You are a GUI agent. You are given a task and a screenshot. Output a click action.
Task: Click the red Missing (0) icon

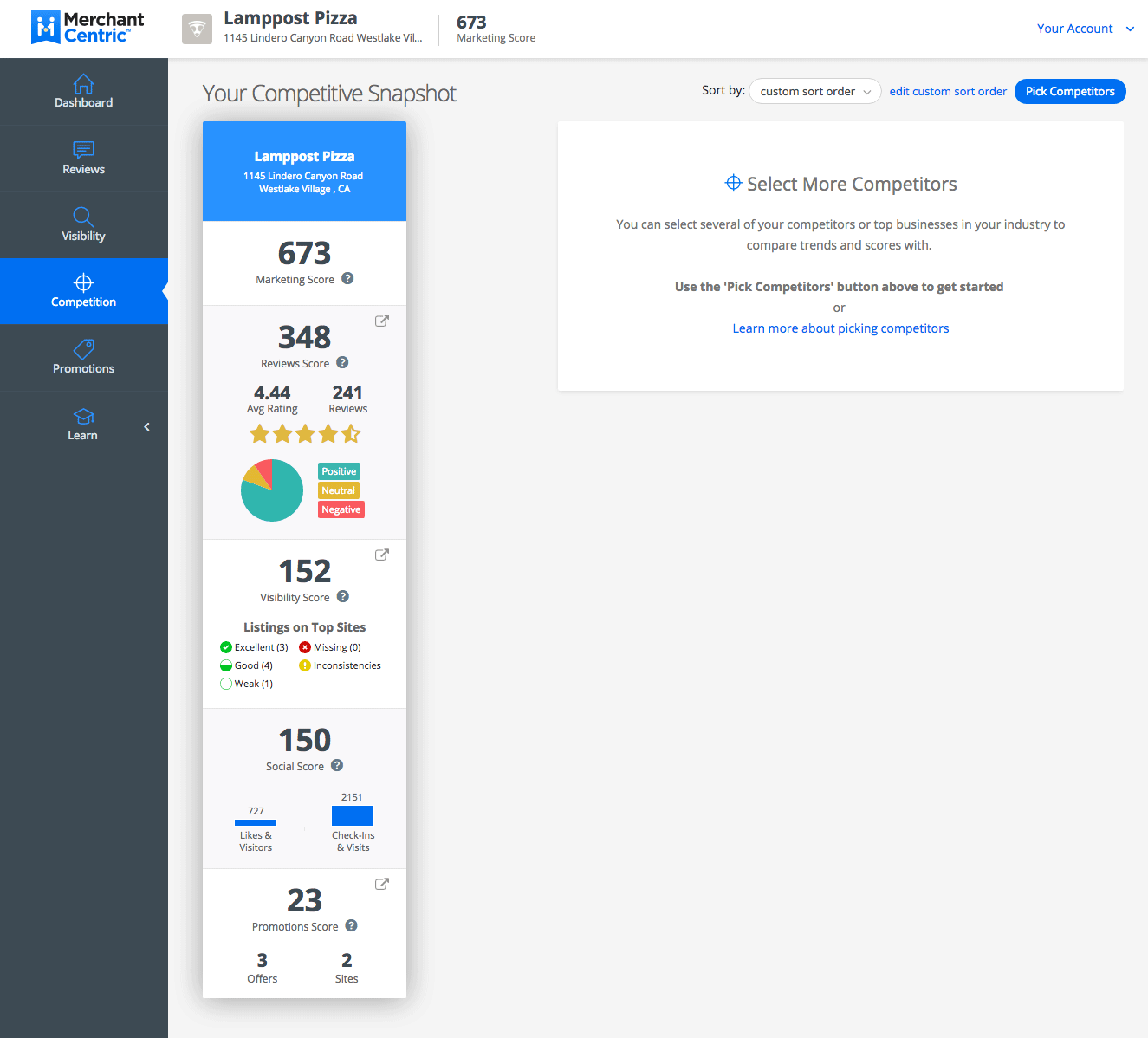[x=305, y=647]
